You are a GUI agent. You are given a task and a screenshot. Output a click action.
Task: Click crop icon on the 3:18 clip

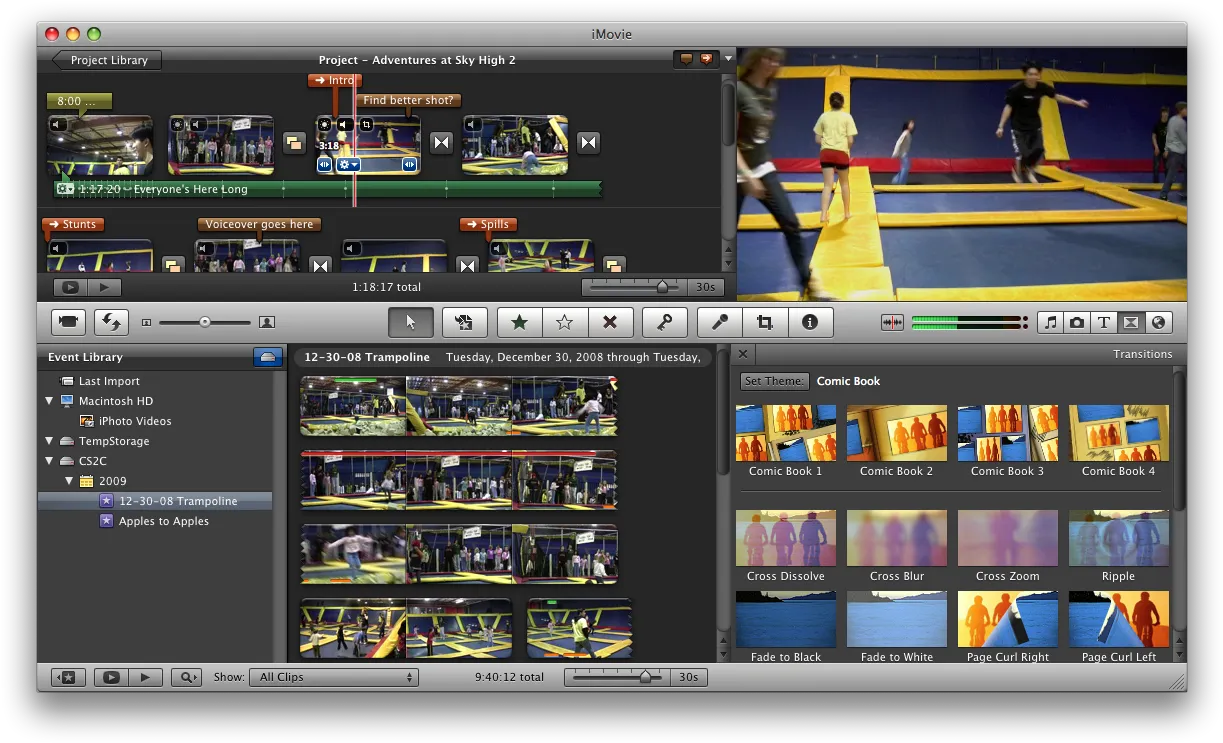click(367, 125)
